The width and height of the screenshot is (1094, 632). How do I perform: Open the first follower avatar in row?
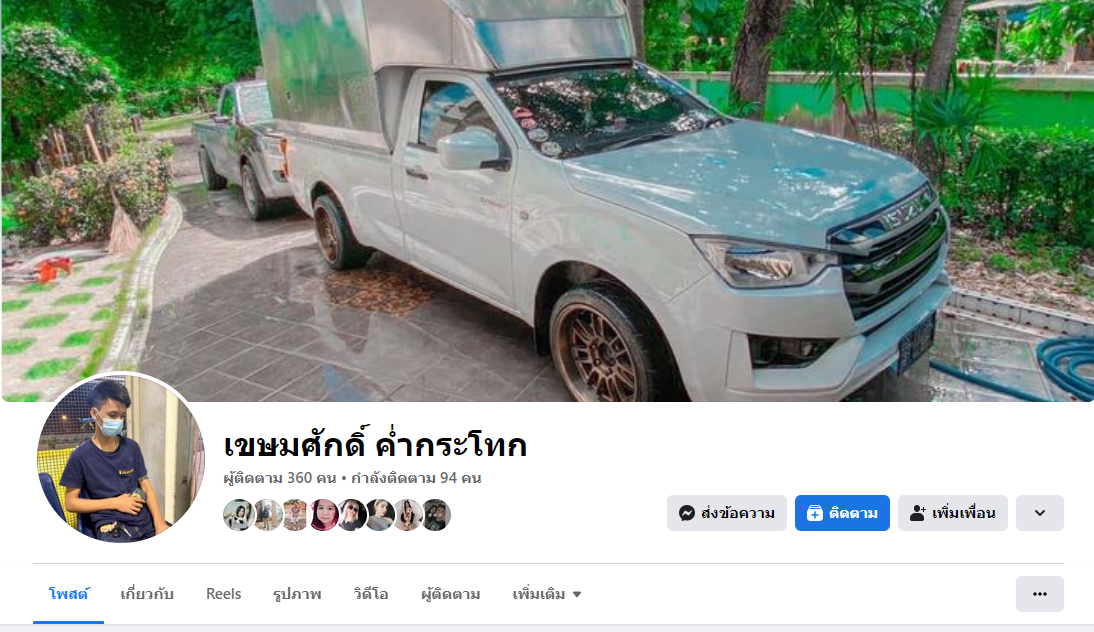click(x=238, y=516)
